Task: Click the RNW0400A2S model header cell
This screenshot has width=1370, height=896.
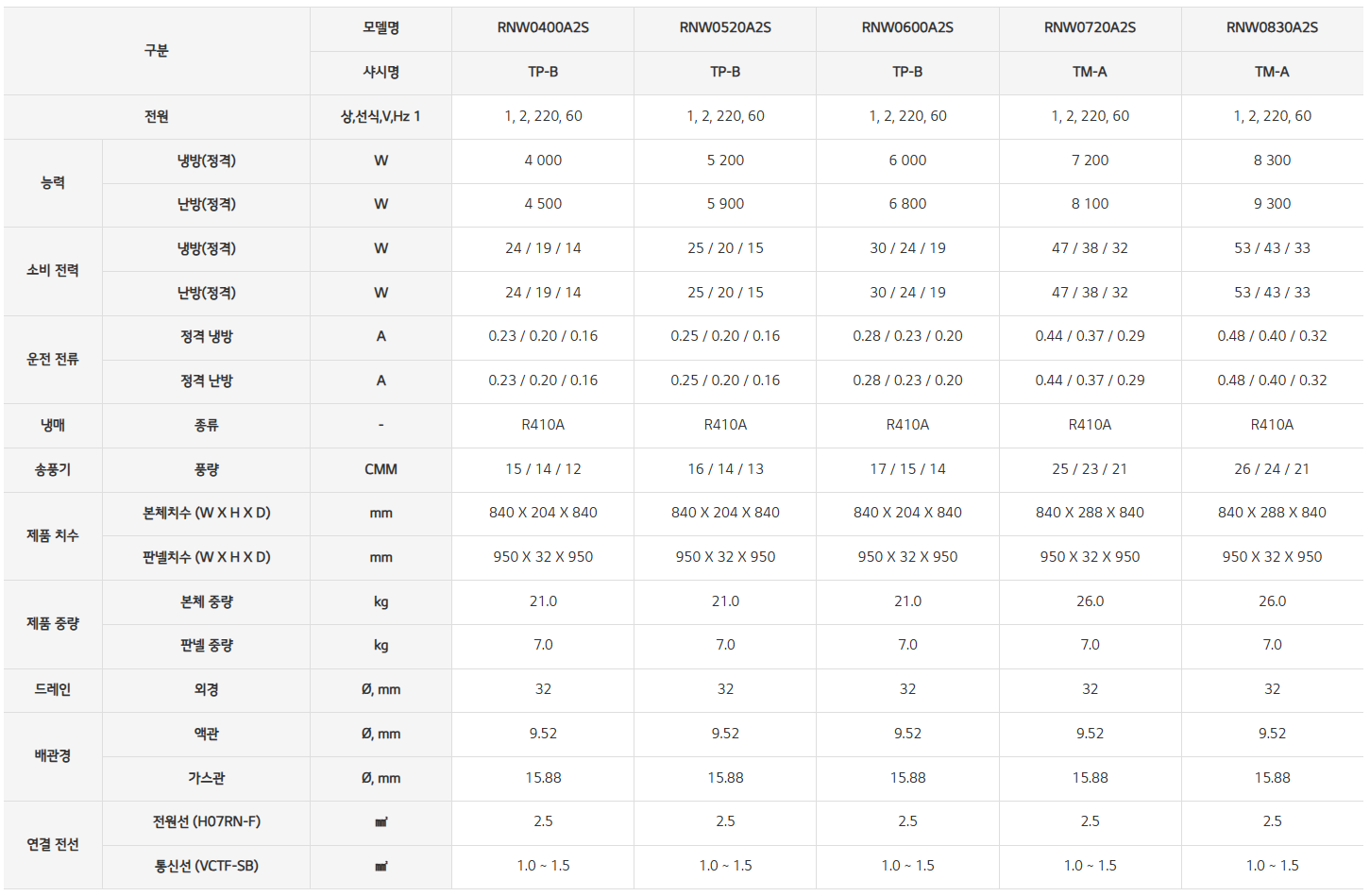Action: 543,27
